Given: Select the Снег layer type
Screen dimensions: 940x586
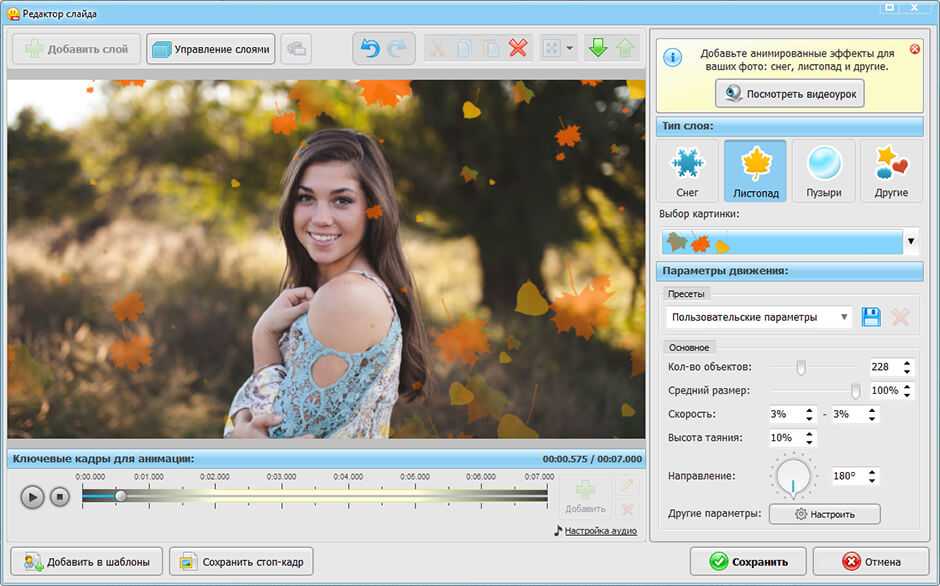Looking at the screenshot, I should tap(688, 171).
